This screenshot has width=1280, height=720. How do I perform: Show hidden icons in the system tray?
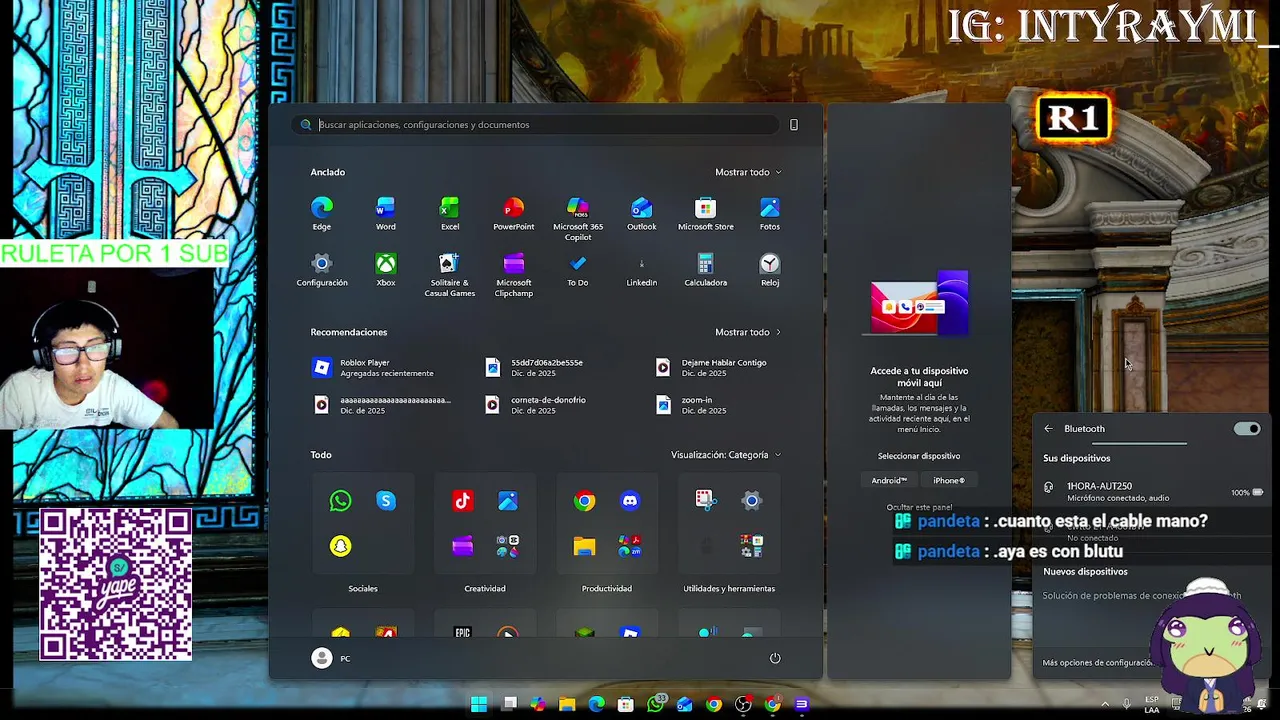[1105, 704]
